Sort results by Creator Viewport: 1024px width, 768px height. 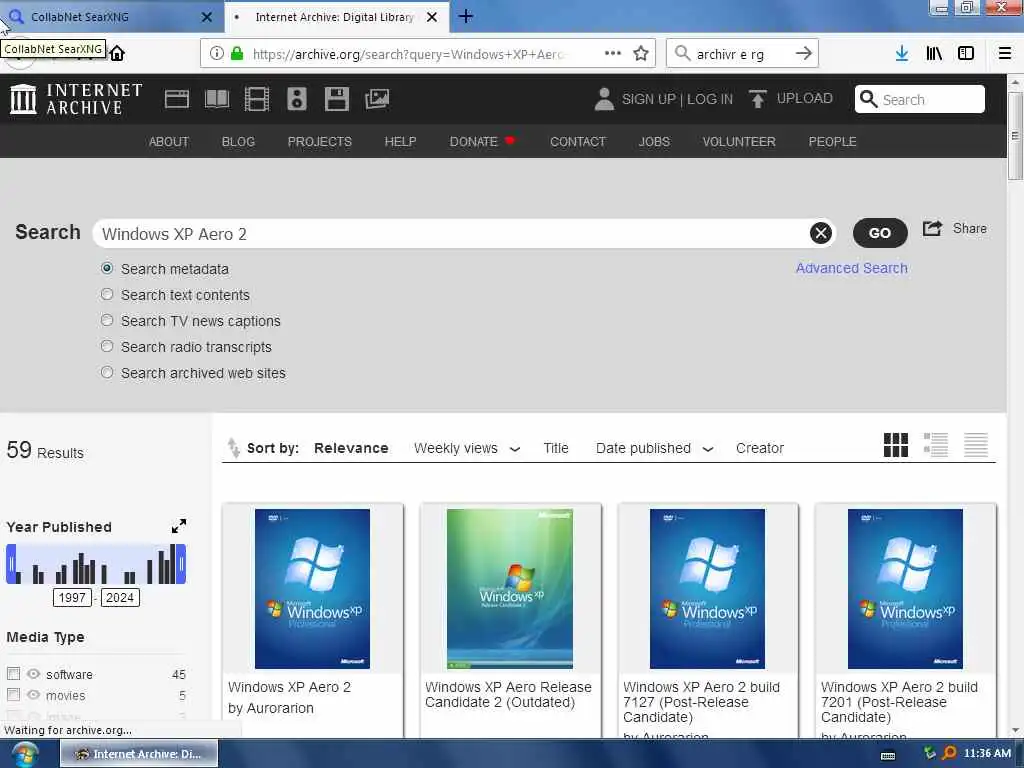tap(760, 448)
